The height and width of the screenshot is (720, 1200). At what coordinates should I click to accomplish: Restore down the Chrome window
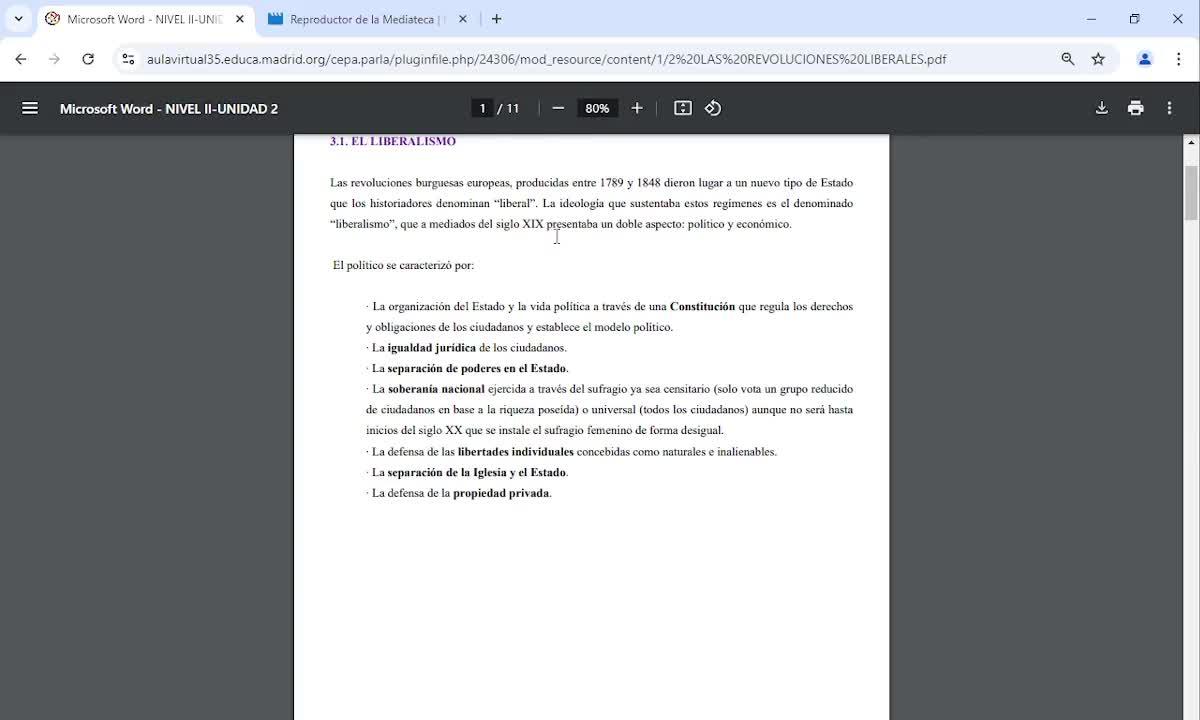pyautogui.click(x=1134, y=19)
